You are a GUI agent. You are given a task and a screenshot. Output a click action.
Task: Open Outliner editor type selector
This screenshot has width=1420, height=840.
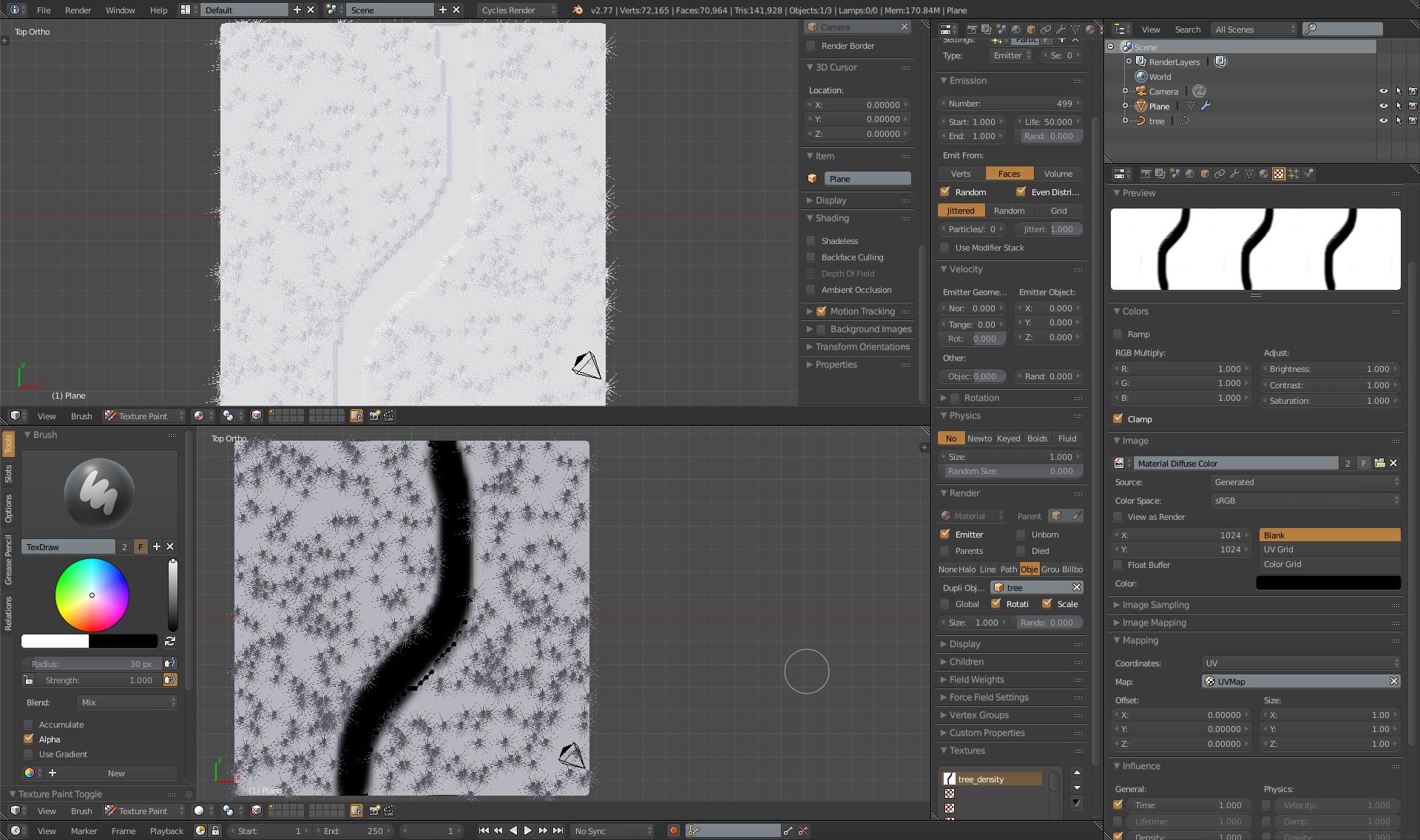(1122, 30)
